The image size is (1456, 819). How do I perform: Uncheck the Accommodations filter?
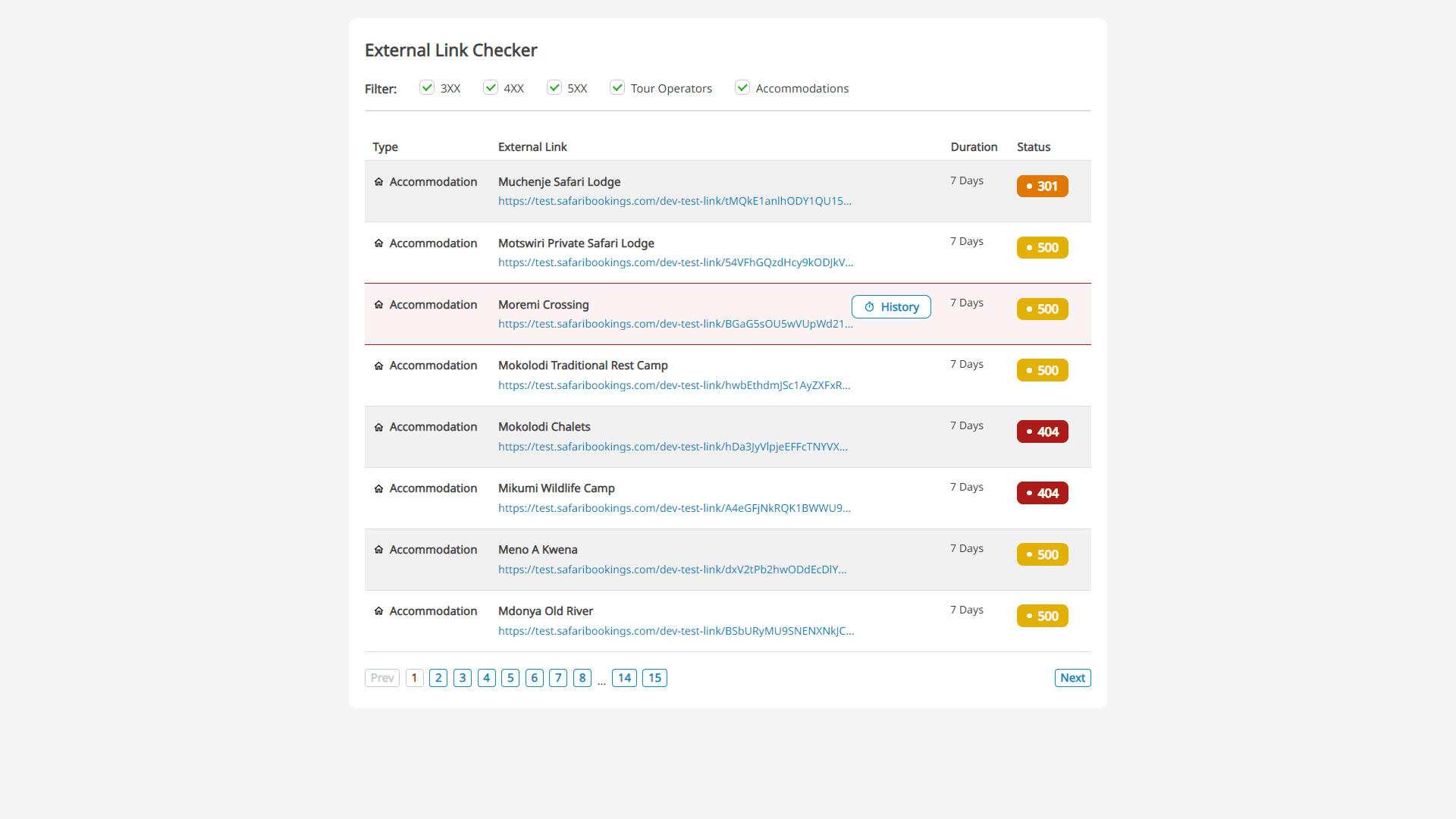(x=742, y=87)
